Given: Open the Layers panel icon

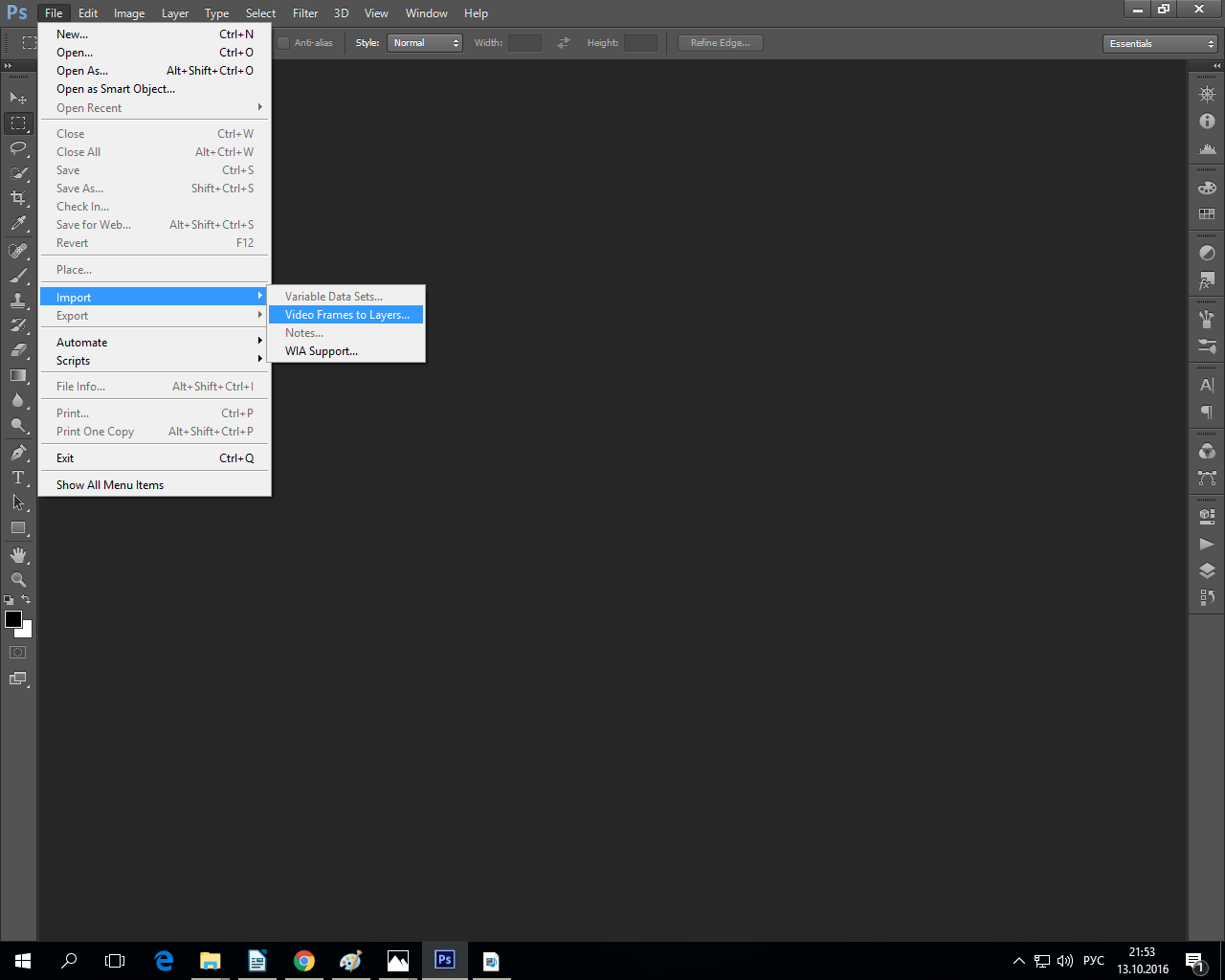Looking at the screenshot, I should [1207, 570].
